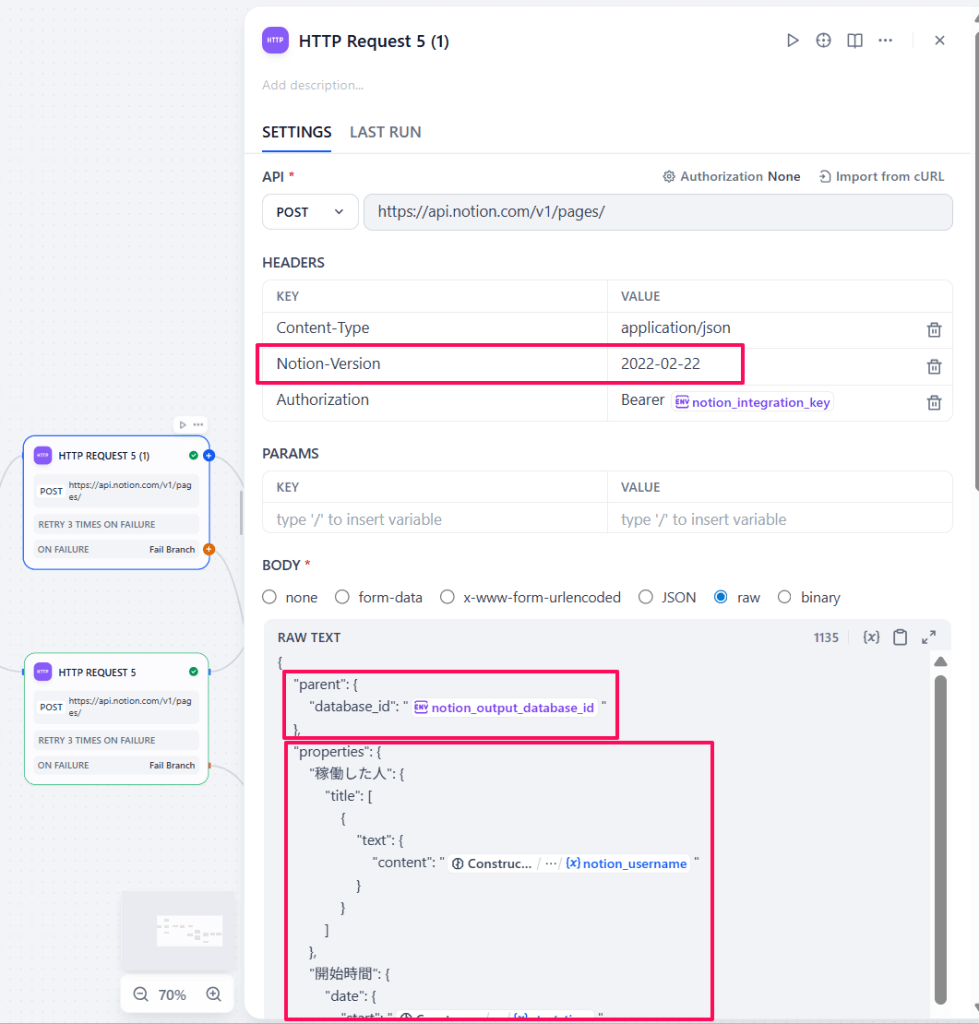This screenshot has height=1024, width=979.
Task: Click the locate node target icon
Action: coord(823,41)
